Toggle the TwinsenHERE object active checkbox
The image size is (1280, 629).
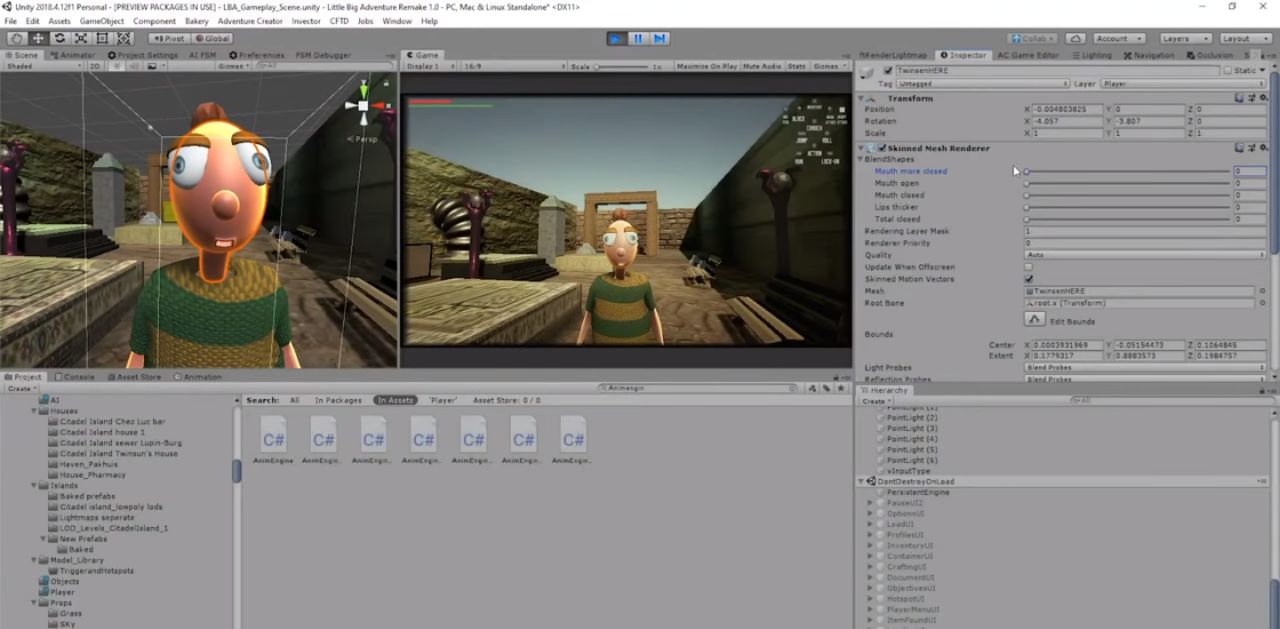(888, 71)
